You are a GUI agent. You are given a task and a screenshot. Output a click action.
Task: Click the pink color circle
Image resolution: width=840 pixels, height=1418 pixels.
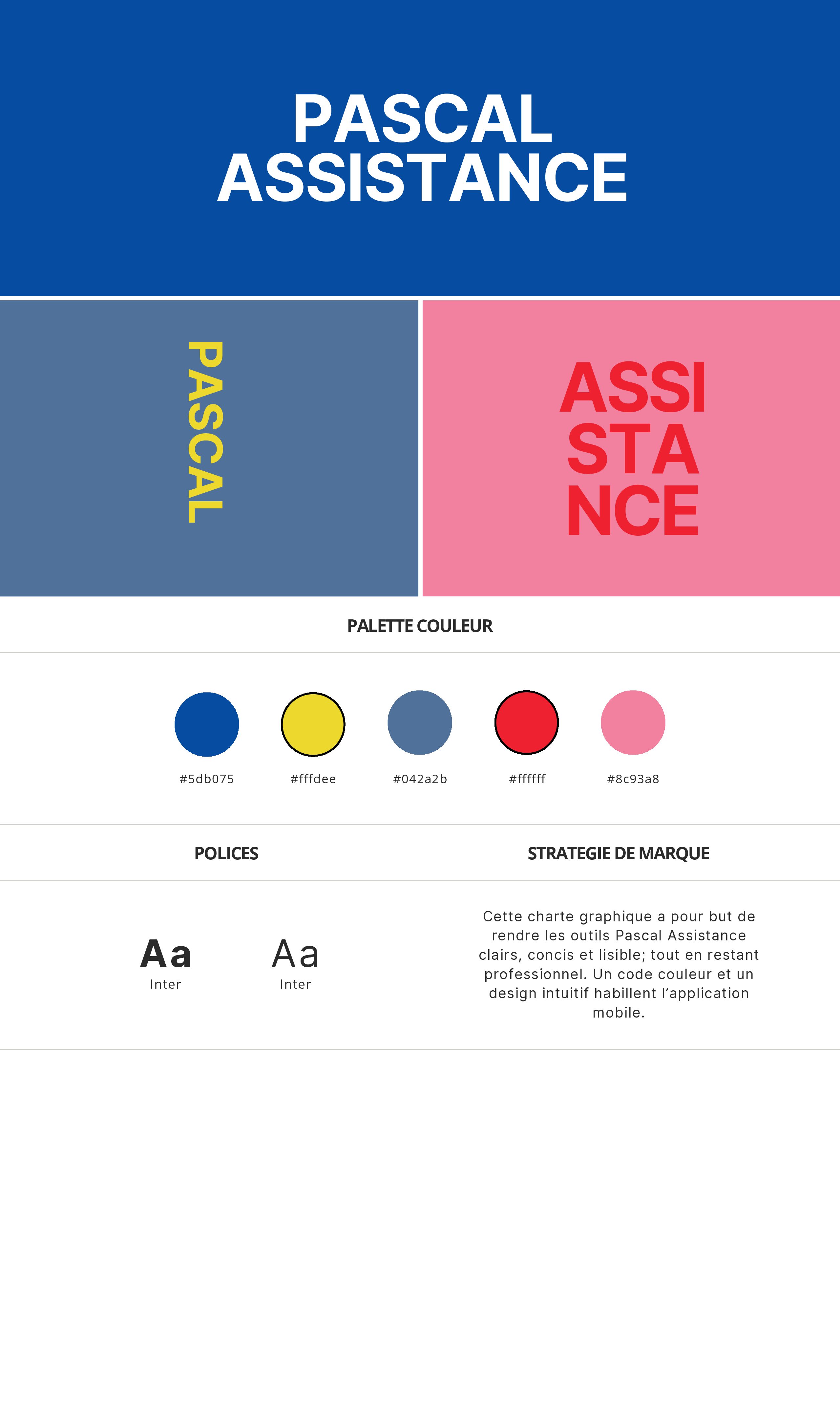tap(633, 722)
